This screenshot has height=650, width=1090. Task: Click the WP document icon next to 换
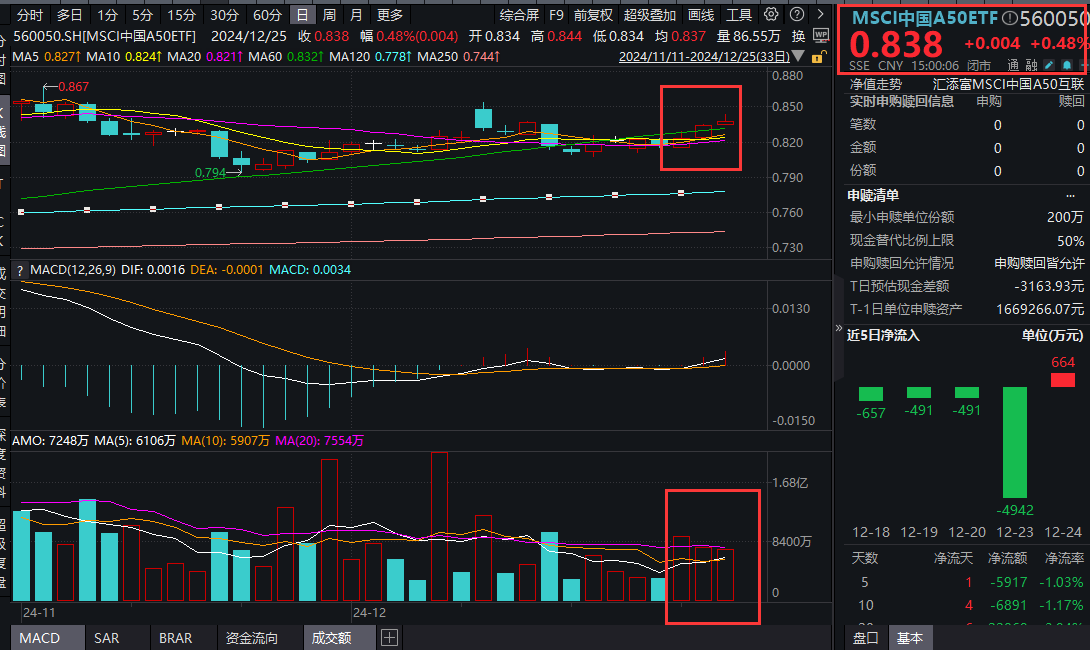point(820,34)
